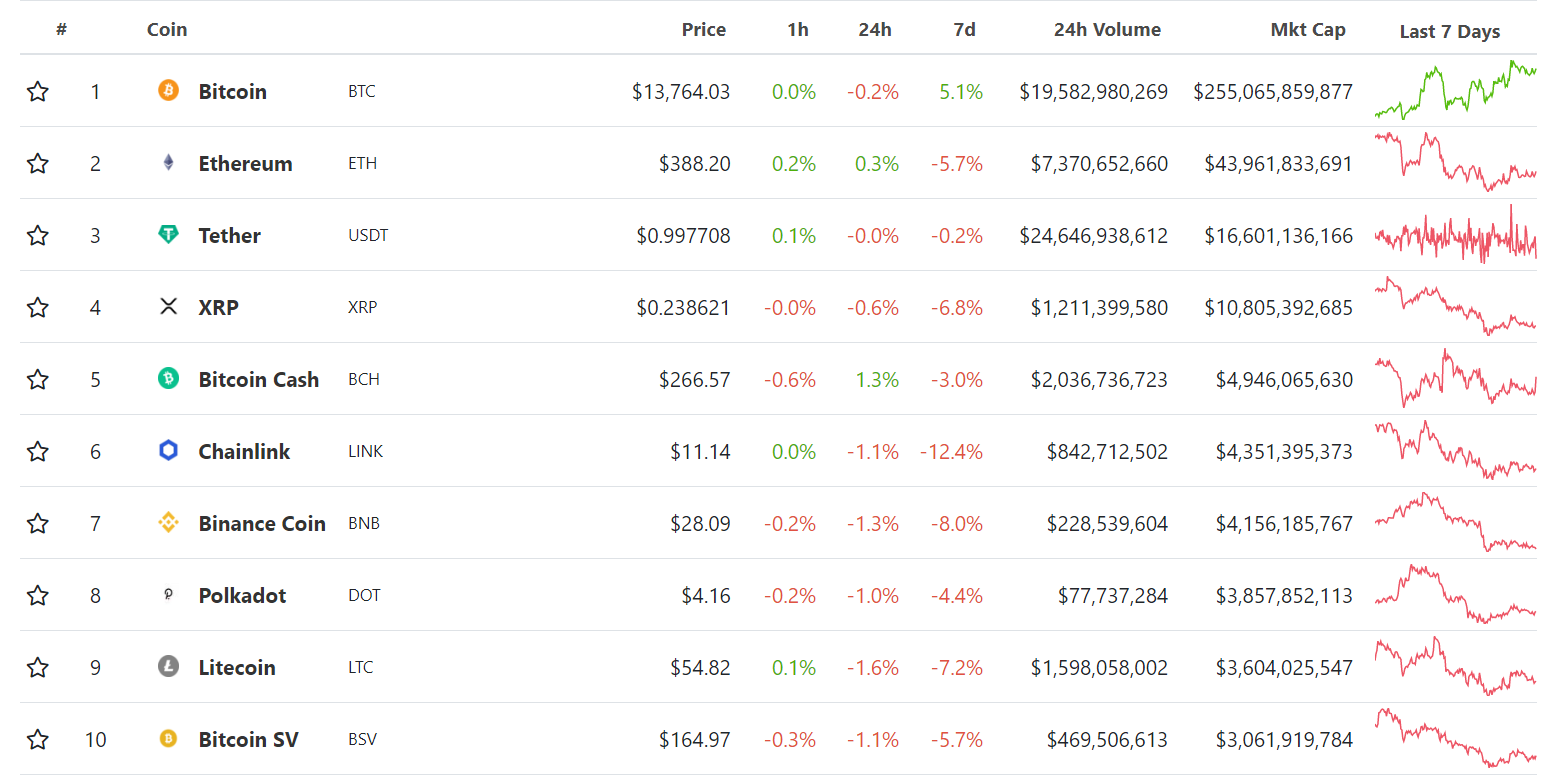Star Tether as a favorite

pos(38,236)
